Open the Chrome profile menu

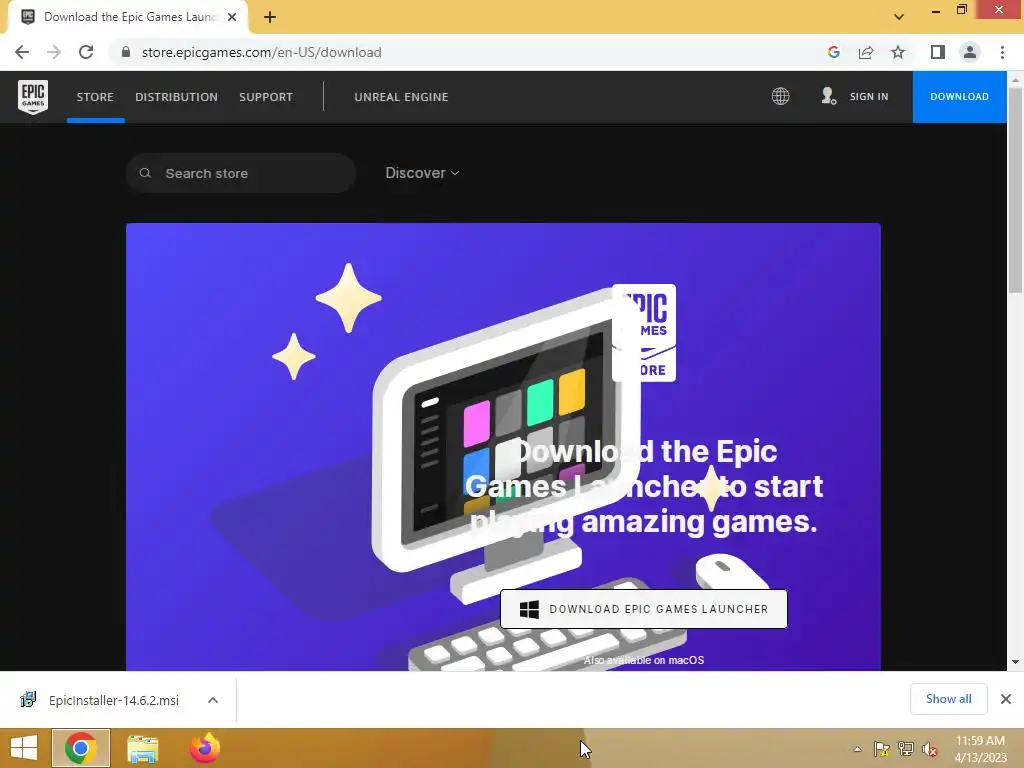[x=970, y=52]
